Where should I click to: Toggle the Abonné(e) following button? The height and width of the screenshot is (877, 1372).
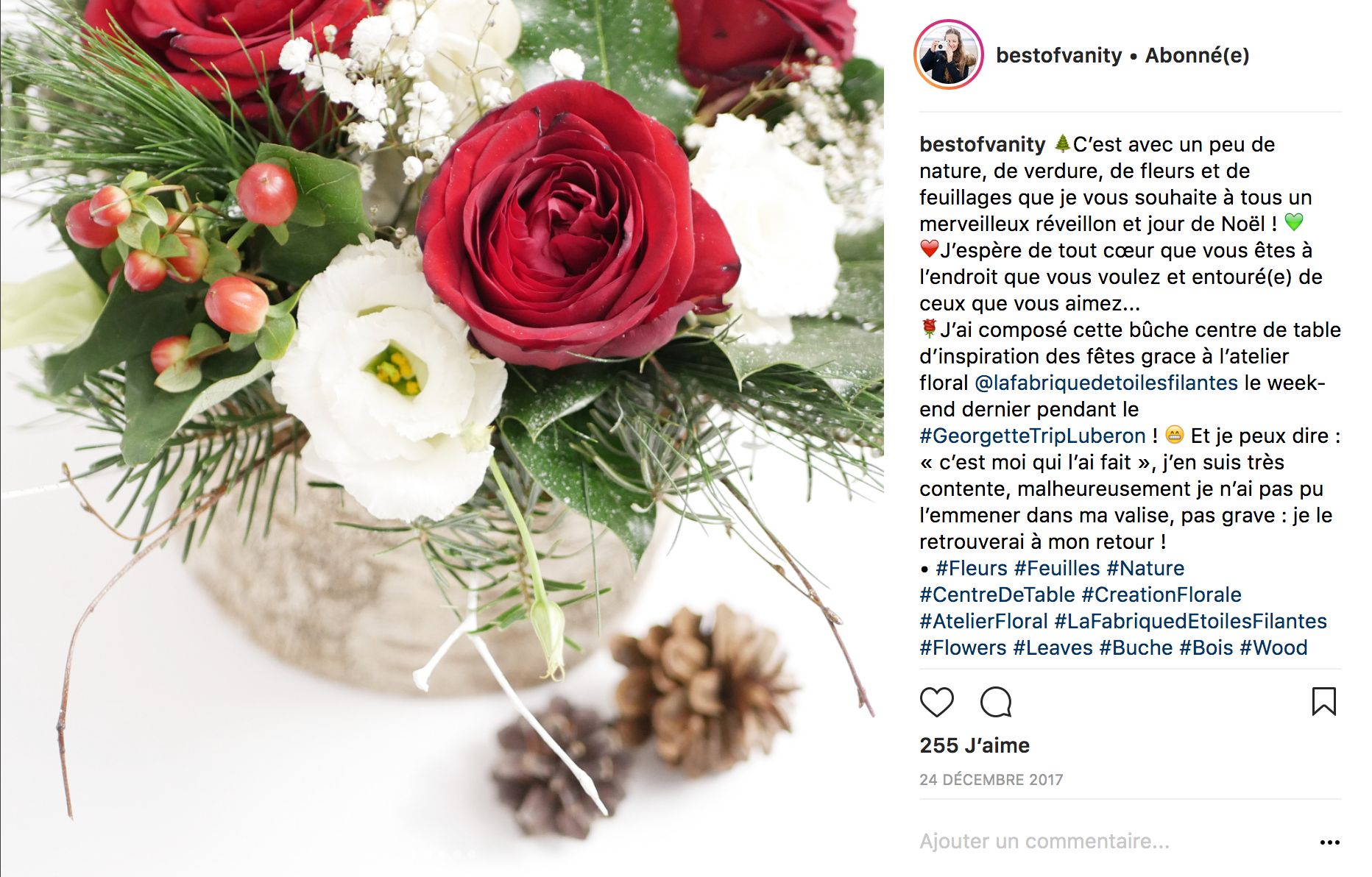click(x=1197, y=55)
